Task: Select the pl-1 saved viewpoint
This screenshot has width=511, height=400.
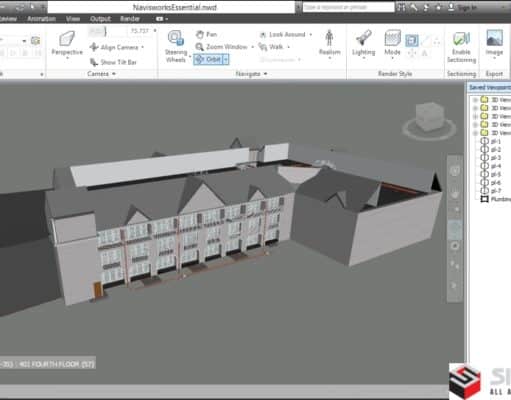Action: point(490,141)
